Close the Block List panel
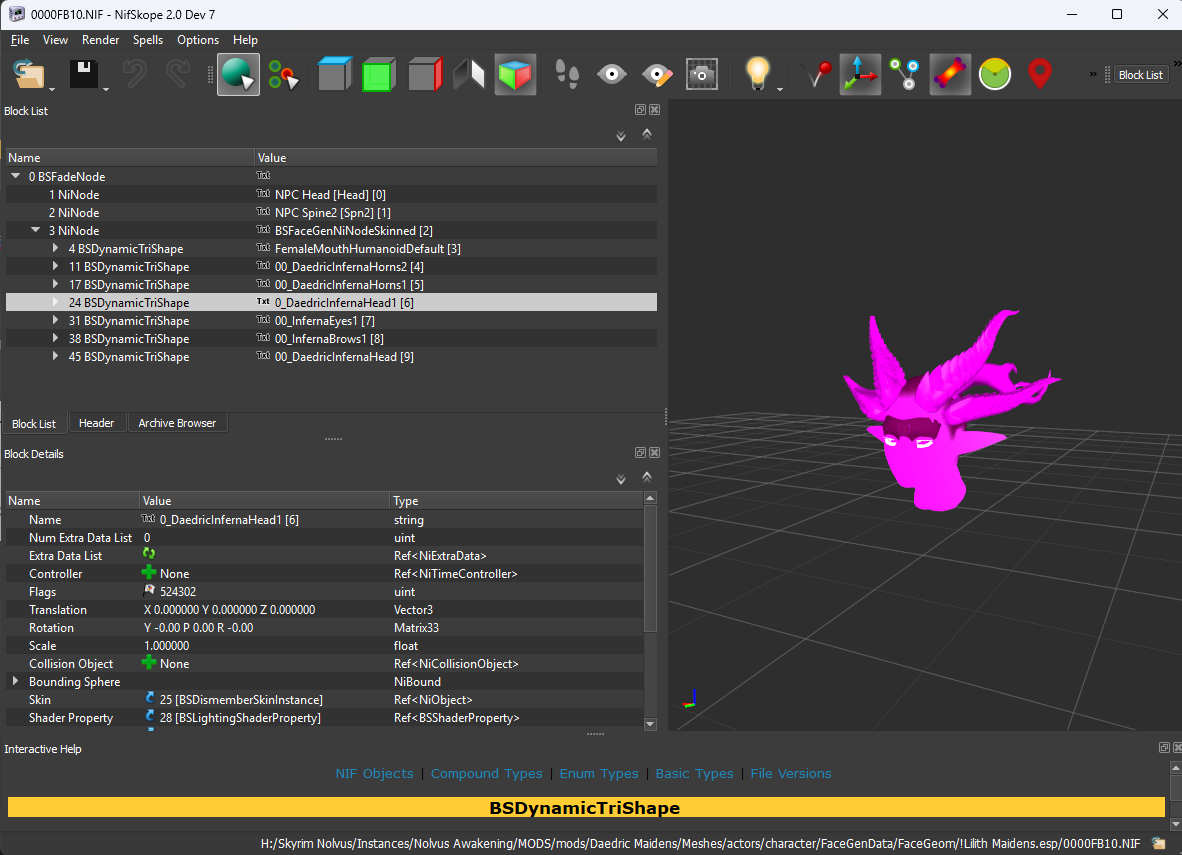The width and height of the screenshot is (1182, 855). click(654, 110)
